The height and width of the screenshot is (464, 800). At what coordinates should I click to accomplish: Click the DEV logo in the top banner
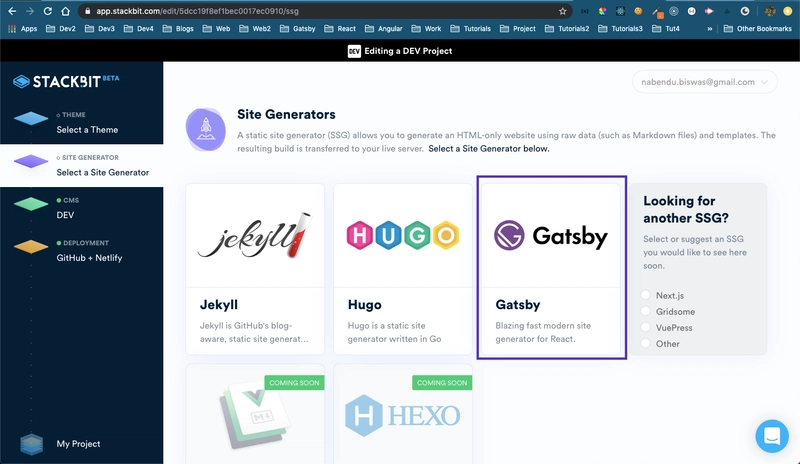pyautogui.click(x=354, y=51)
